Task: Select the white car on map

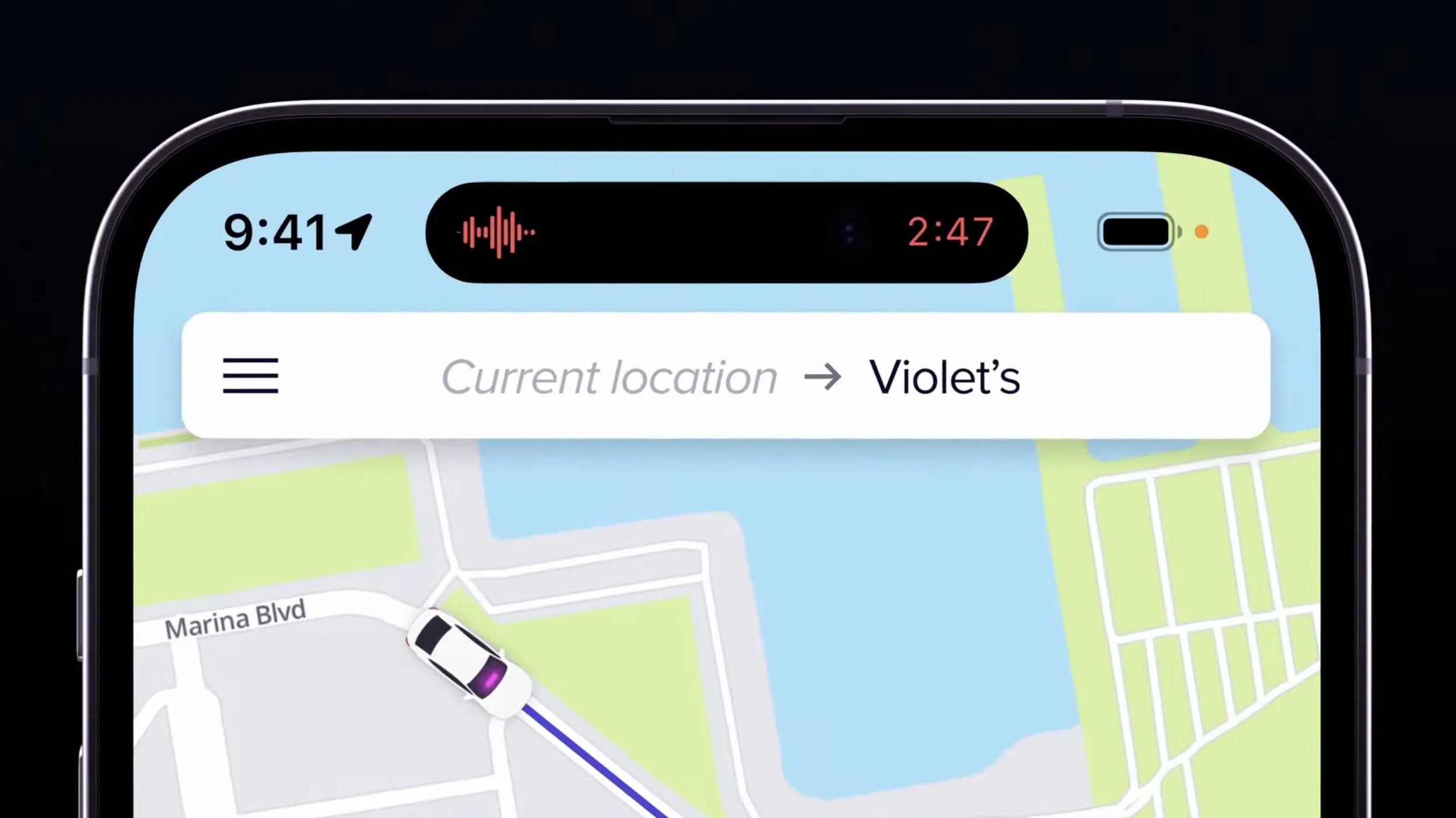Action: coord(468,663)
